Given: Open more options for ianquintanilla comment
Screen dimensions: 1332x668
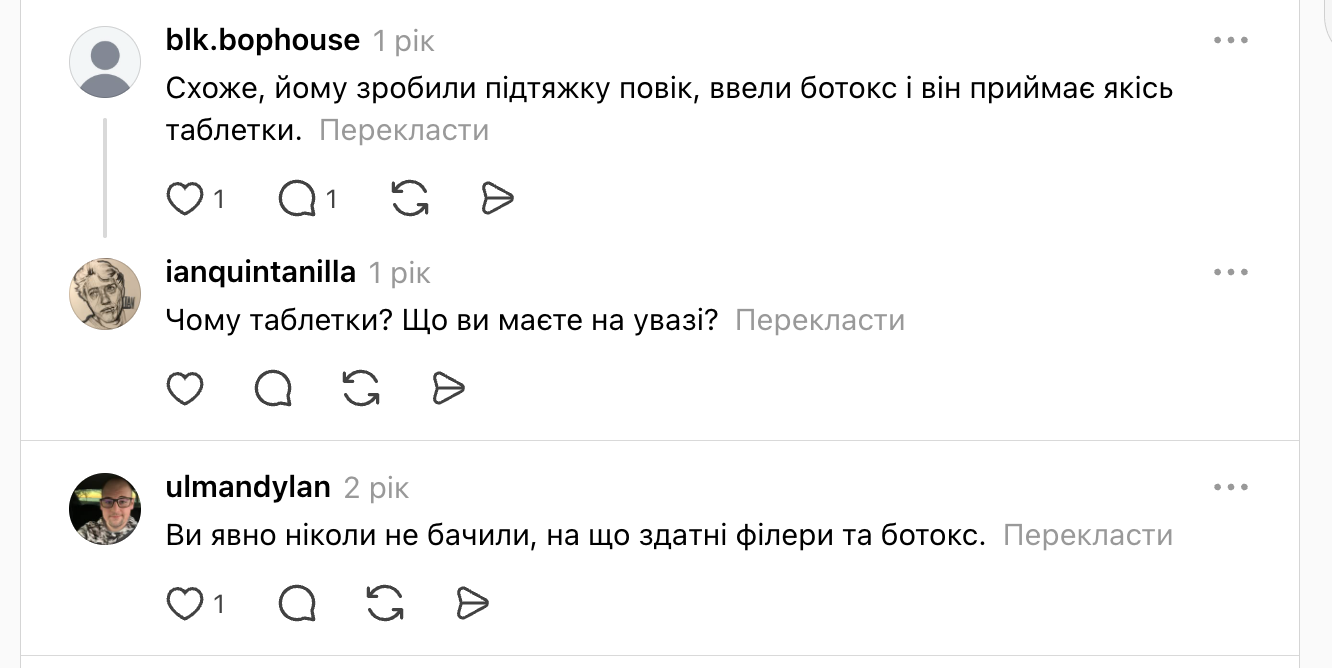Looking at the screenshot, I should point(1231,272).
